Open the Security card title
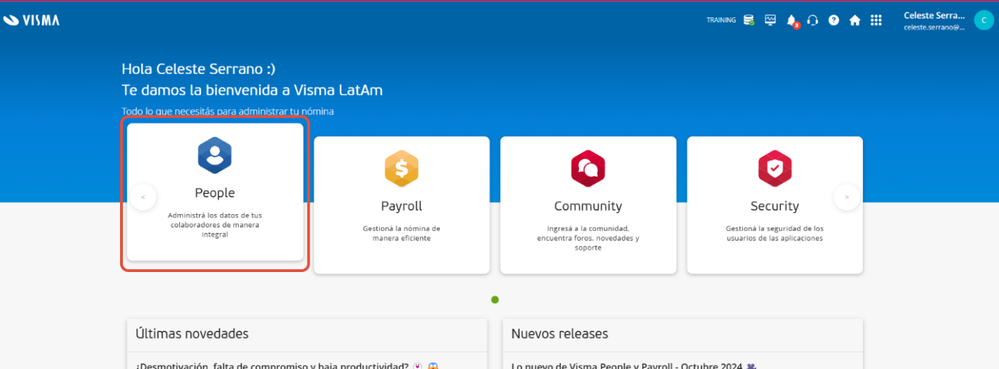Image resolution: width=999 pixels, height=369 pixels. 775,206
